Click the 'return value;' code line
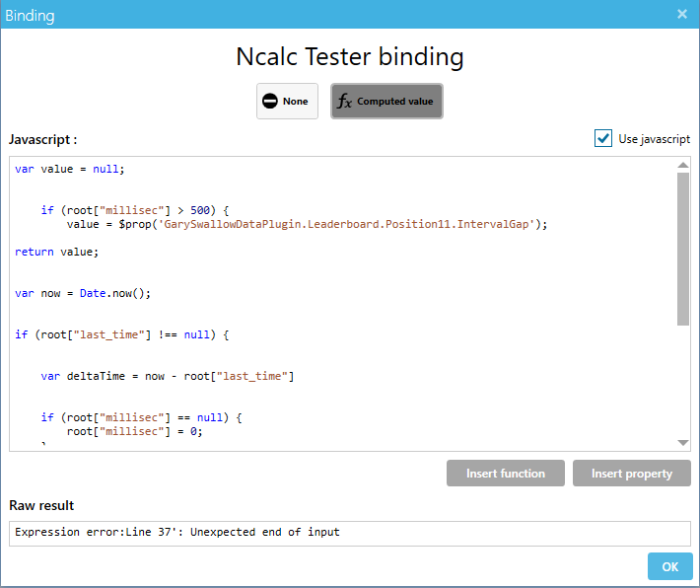This screenshot has width=700, height=588. (x=57, y=252)
